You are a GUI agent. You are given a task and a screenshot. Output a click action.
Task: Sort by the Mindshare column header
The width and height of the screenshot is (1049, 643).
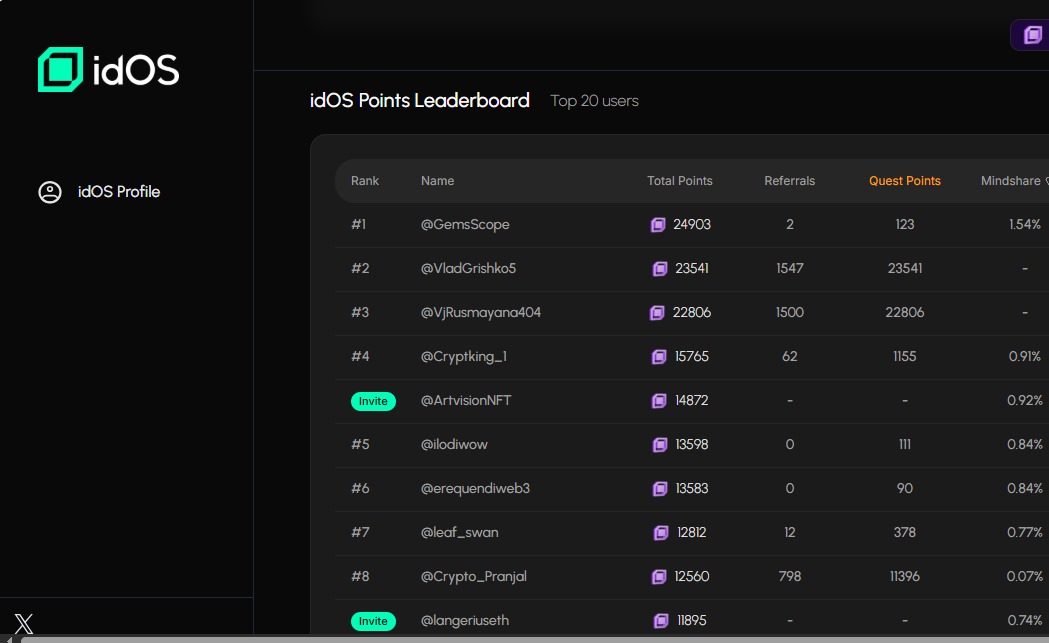click(1010, 181)
